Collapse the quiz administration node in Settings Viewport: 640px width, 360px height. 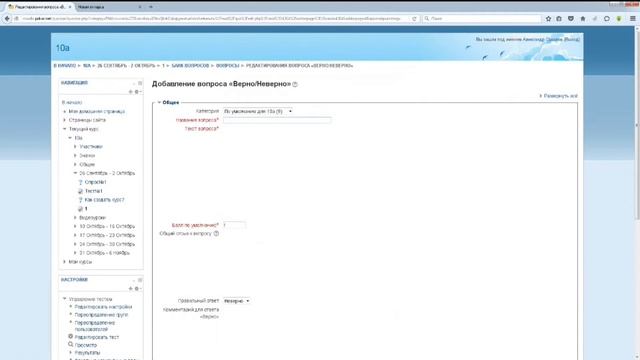[x=64, y=299]
